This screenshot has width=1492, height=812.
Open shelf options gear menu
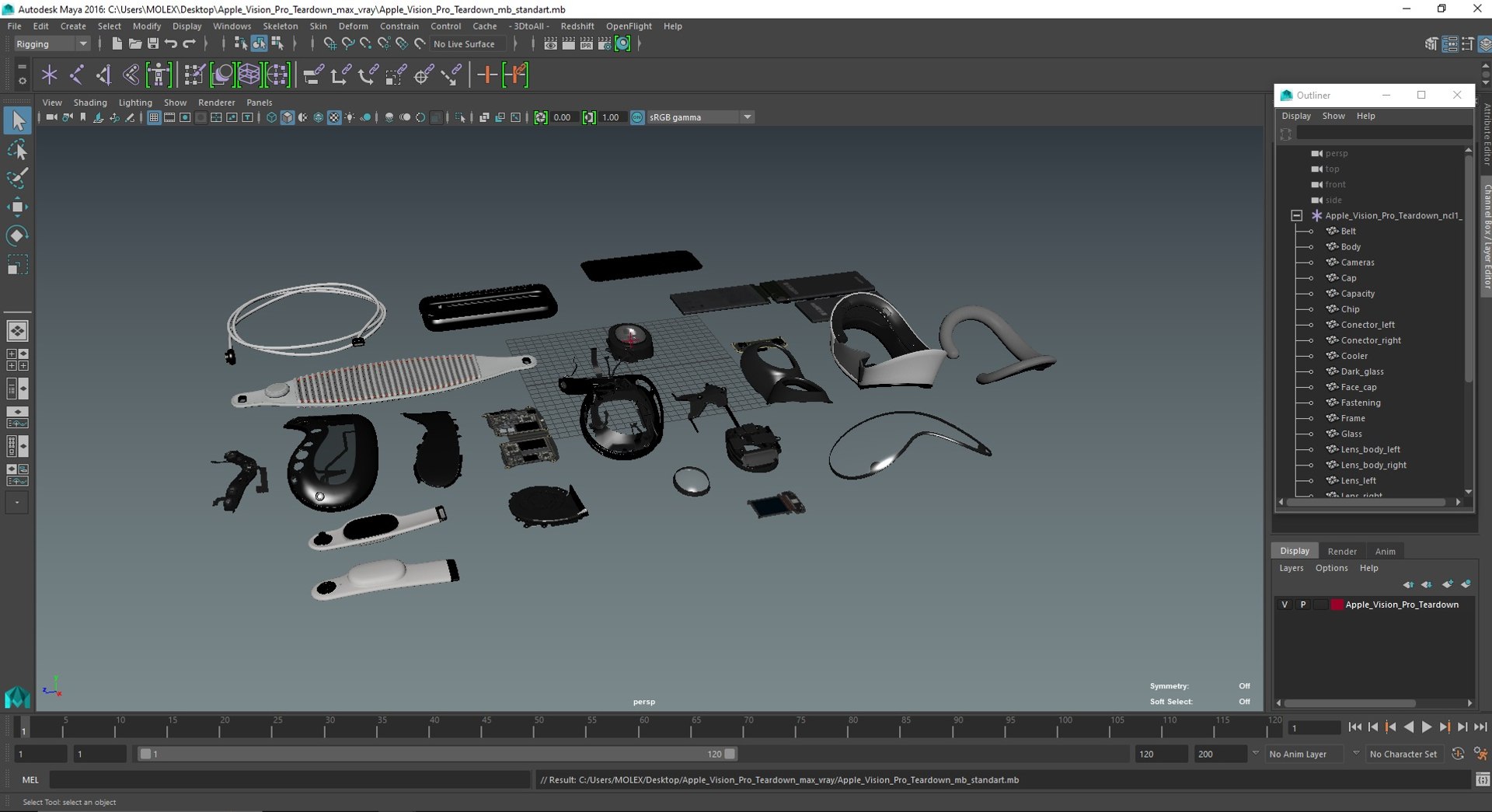(x=22, y=80)
